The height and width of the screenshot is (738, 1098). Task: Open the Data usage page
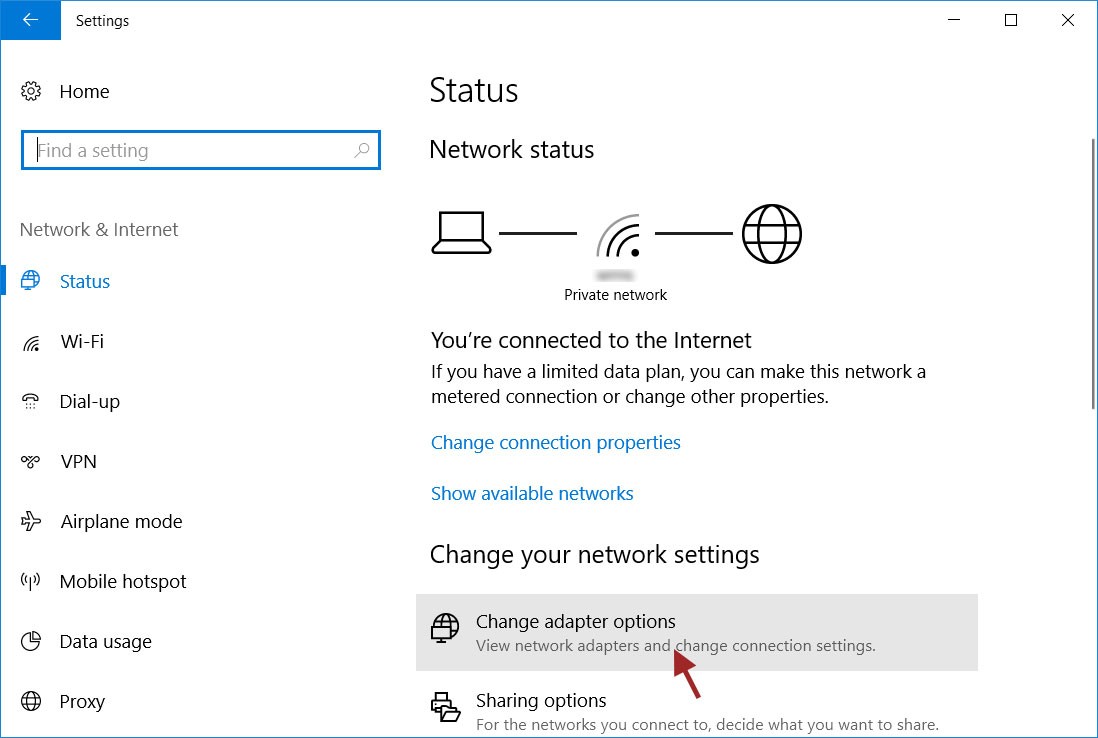pos(105,641)
